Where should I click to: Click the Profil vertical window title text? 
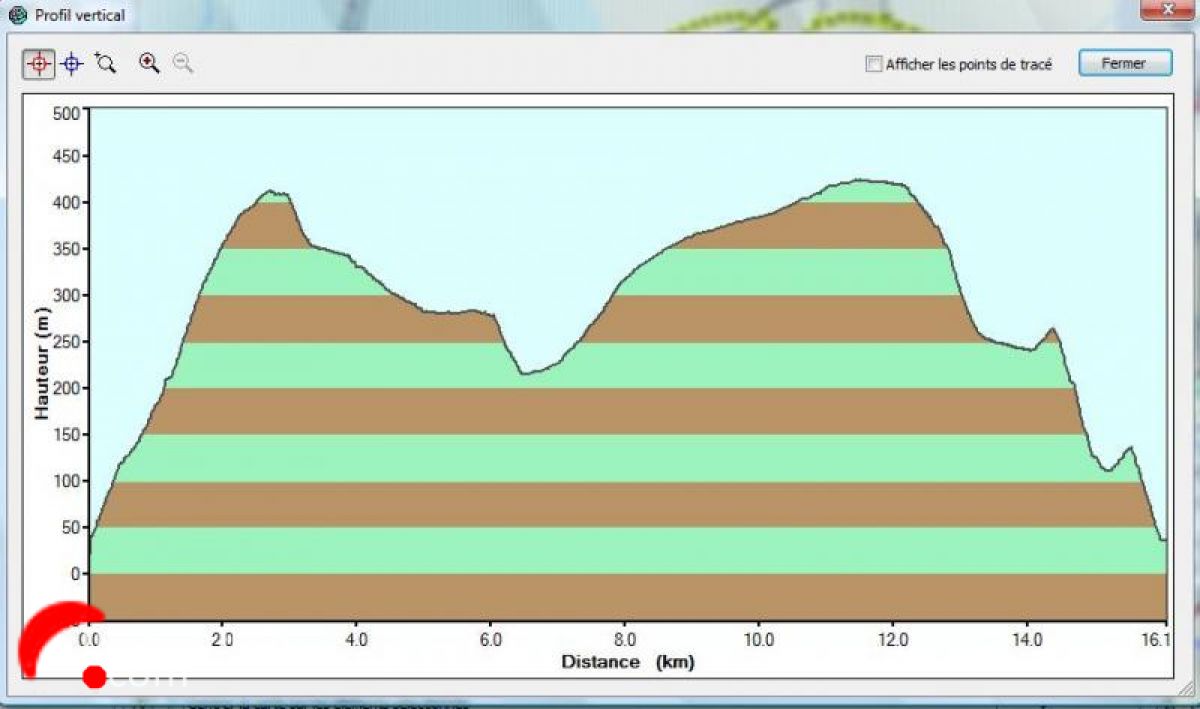tap(80, 15)
